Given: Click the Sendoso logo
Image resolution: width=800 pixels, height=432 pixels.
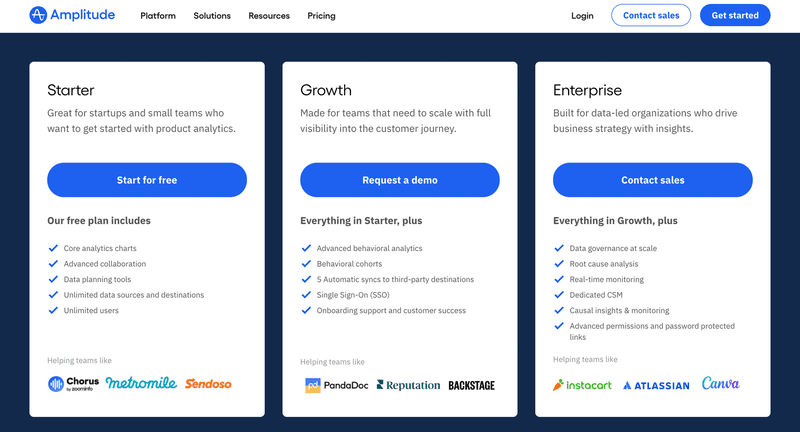Looking at the screenshot, I should pos(209,383).
